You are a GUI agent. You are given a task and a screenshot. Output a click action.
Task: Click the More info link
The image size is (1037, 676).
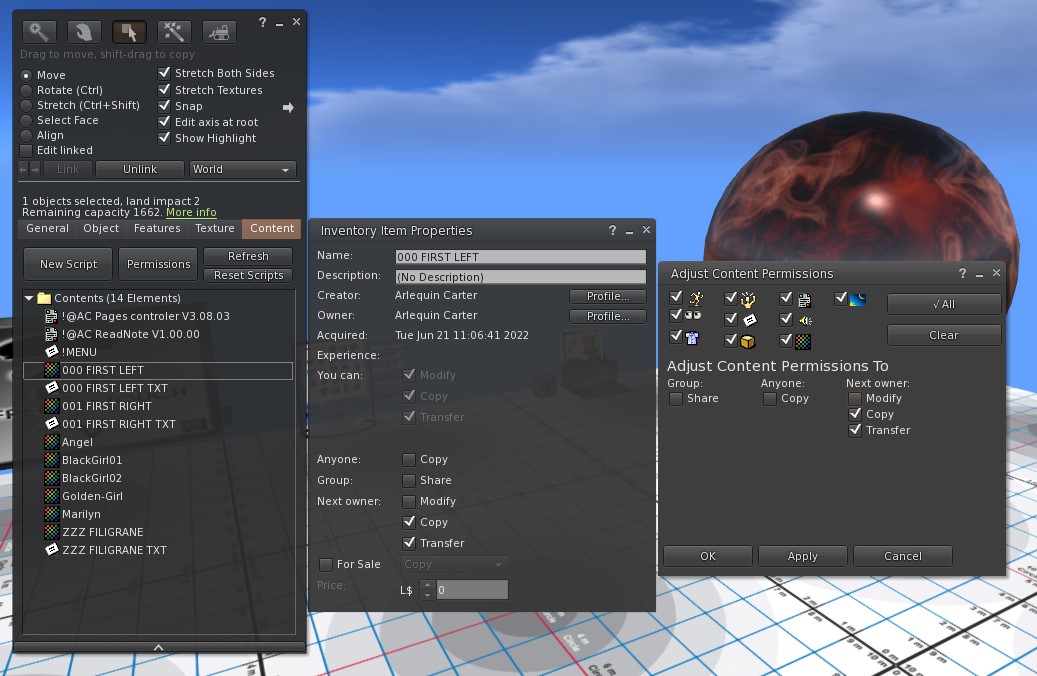(191, 213)
